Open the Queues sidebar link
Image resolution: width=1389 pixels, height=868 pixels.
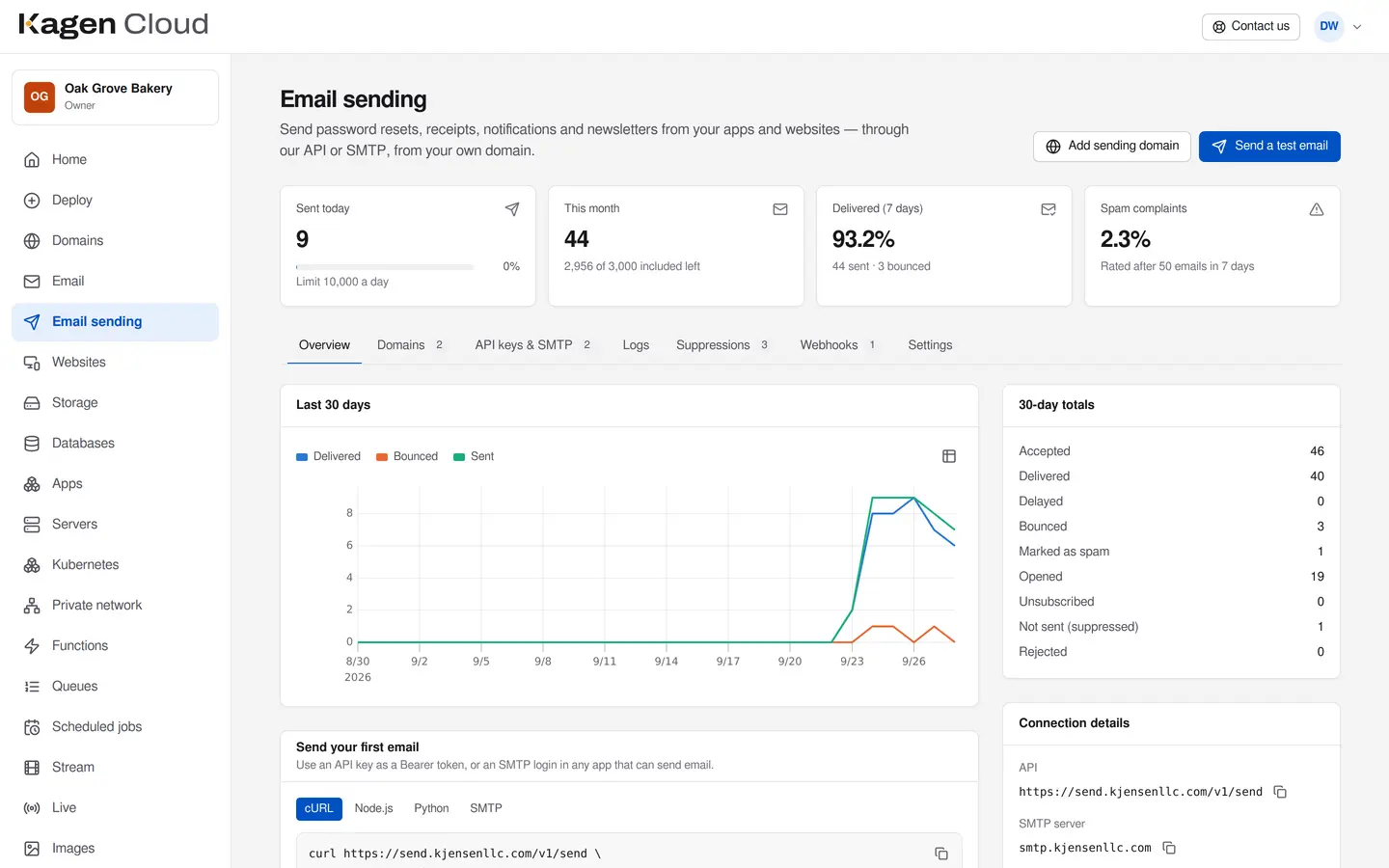[x=115, y=687]
